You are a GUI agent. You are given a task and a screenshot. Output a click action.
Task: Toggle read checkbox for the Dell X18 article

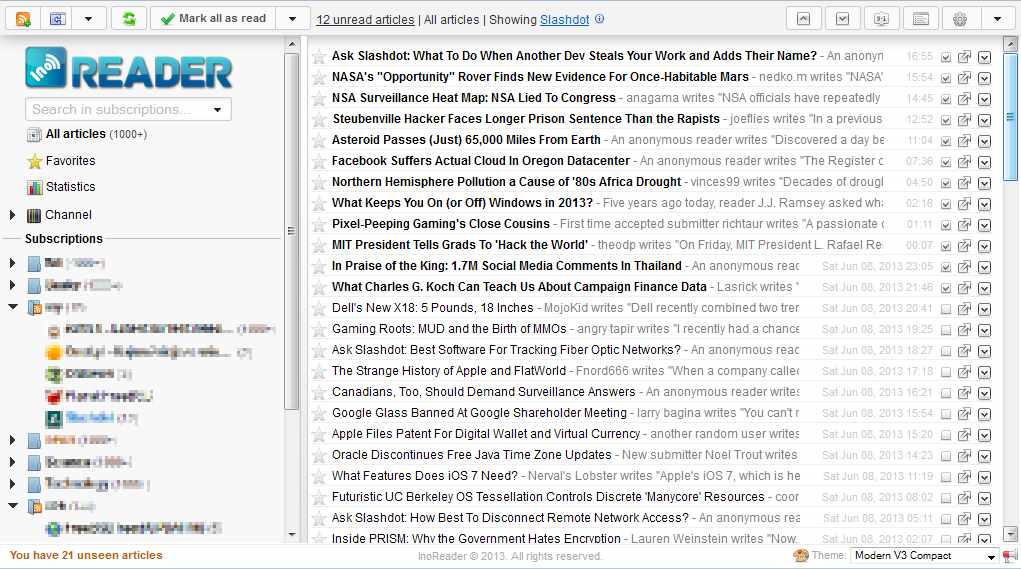[946, 309]
